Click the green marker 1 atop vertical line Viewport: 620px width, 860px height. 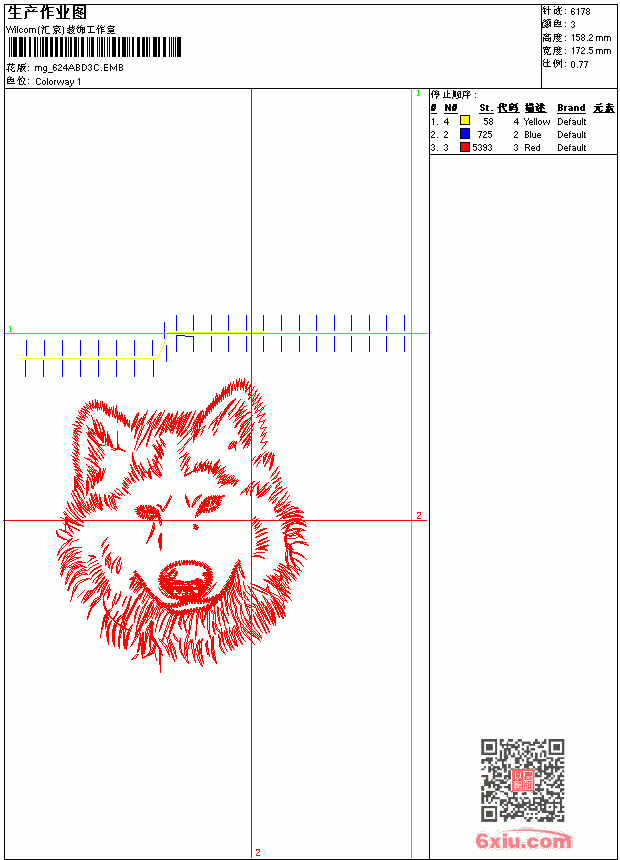[418, 94]
